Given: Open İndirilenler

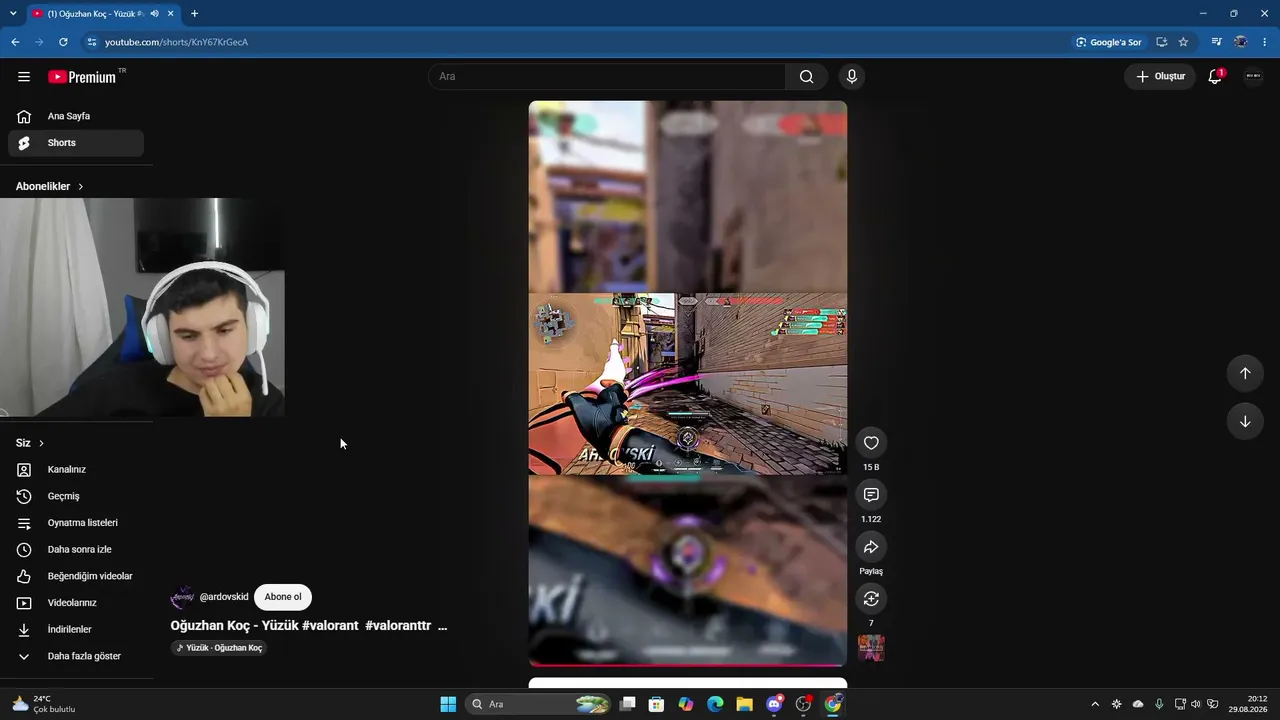Looking at the screenshot, I should 76,630.
